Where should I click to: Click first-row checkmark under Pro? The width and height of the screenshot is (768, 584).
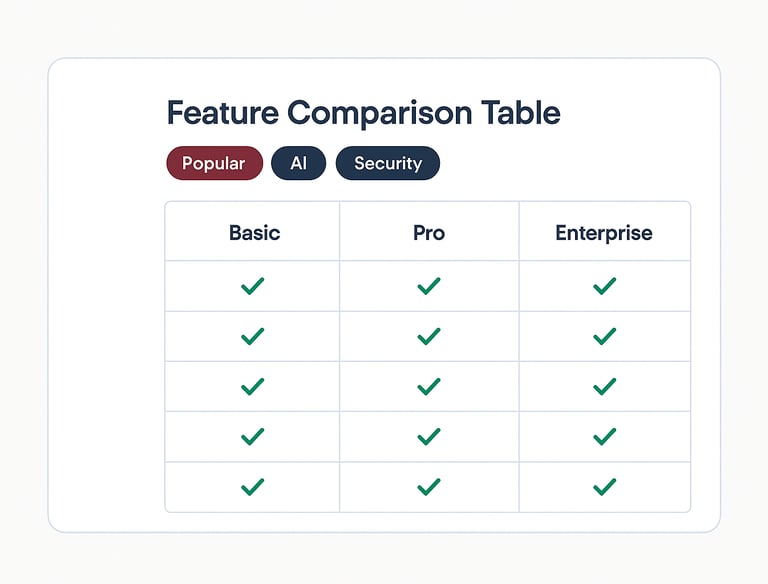(429, 286)
